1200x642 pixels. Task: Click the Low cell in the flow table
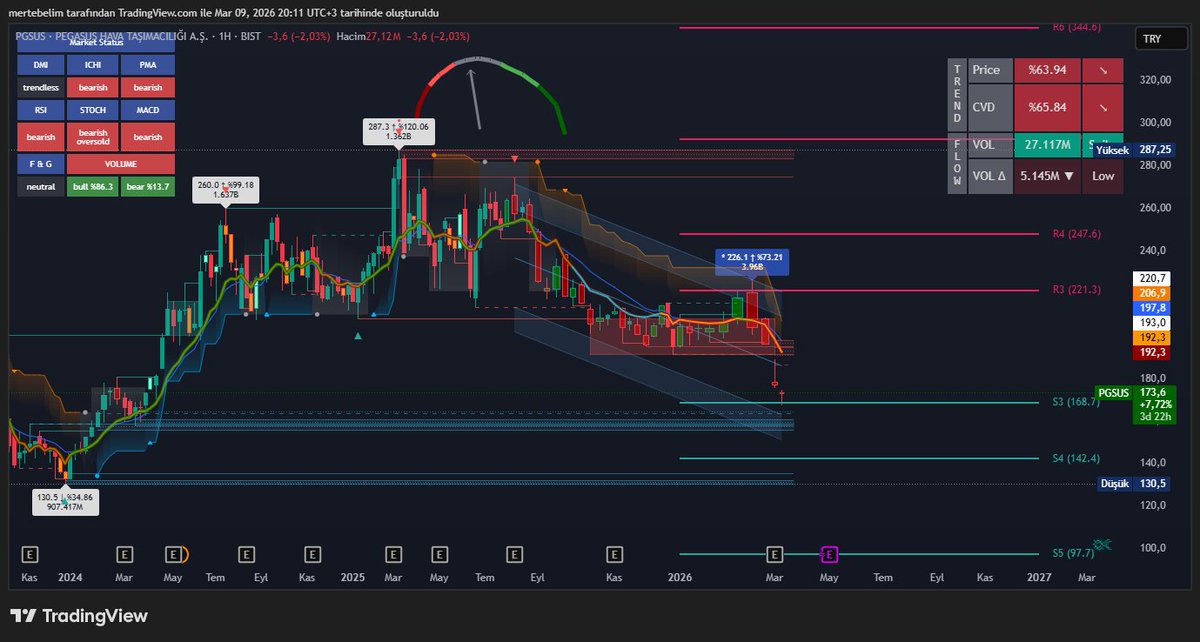click(1102, 175)
